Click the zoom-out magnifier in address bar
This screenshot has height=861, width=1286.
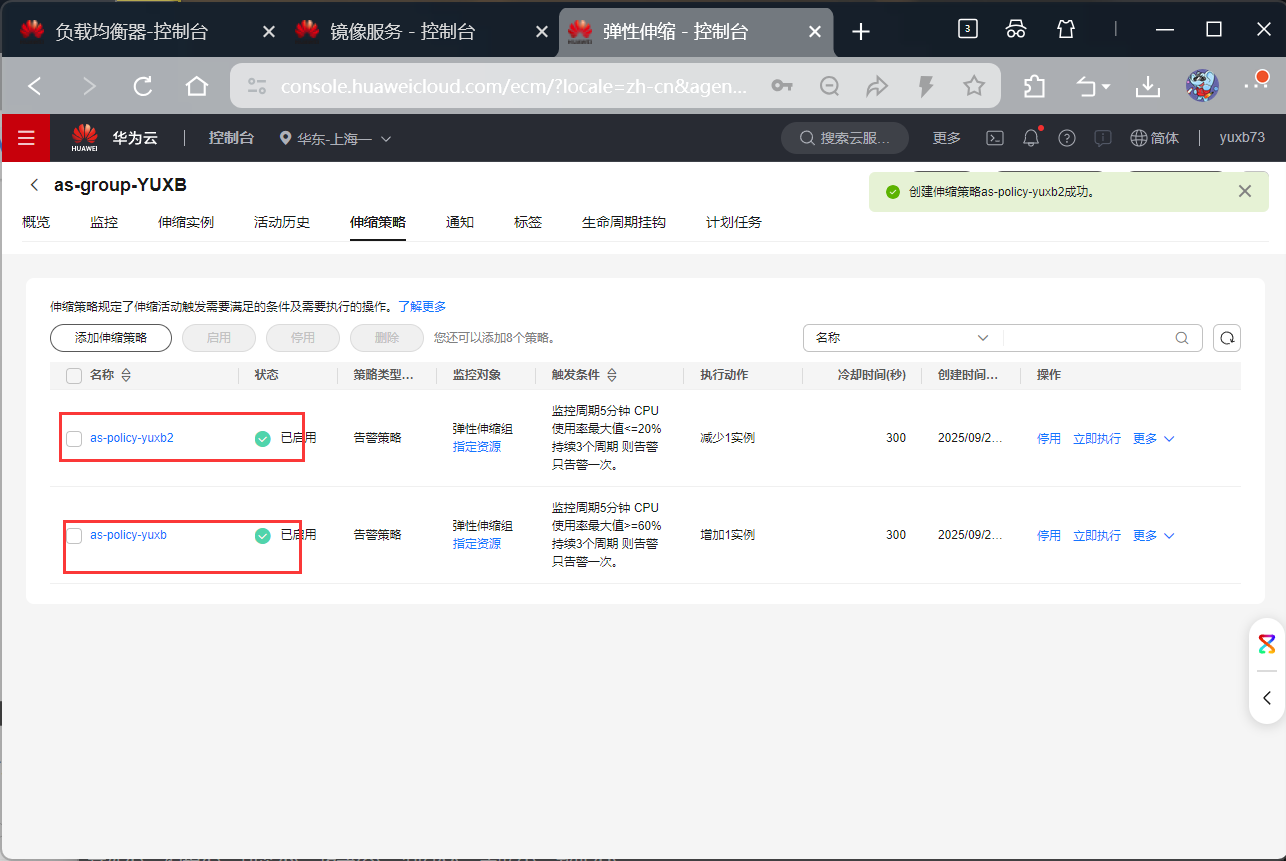point(829,87)
